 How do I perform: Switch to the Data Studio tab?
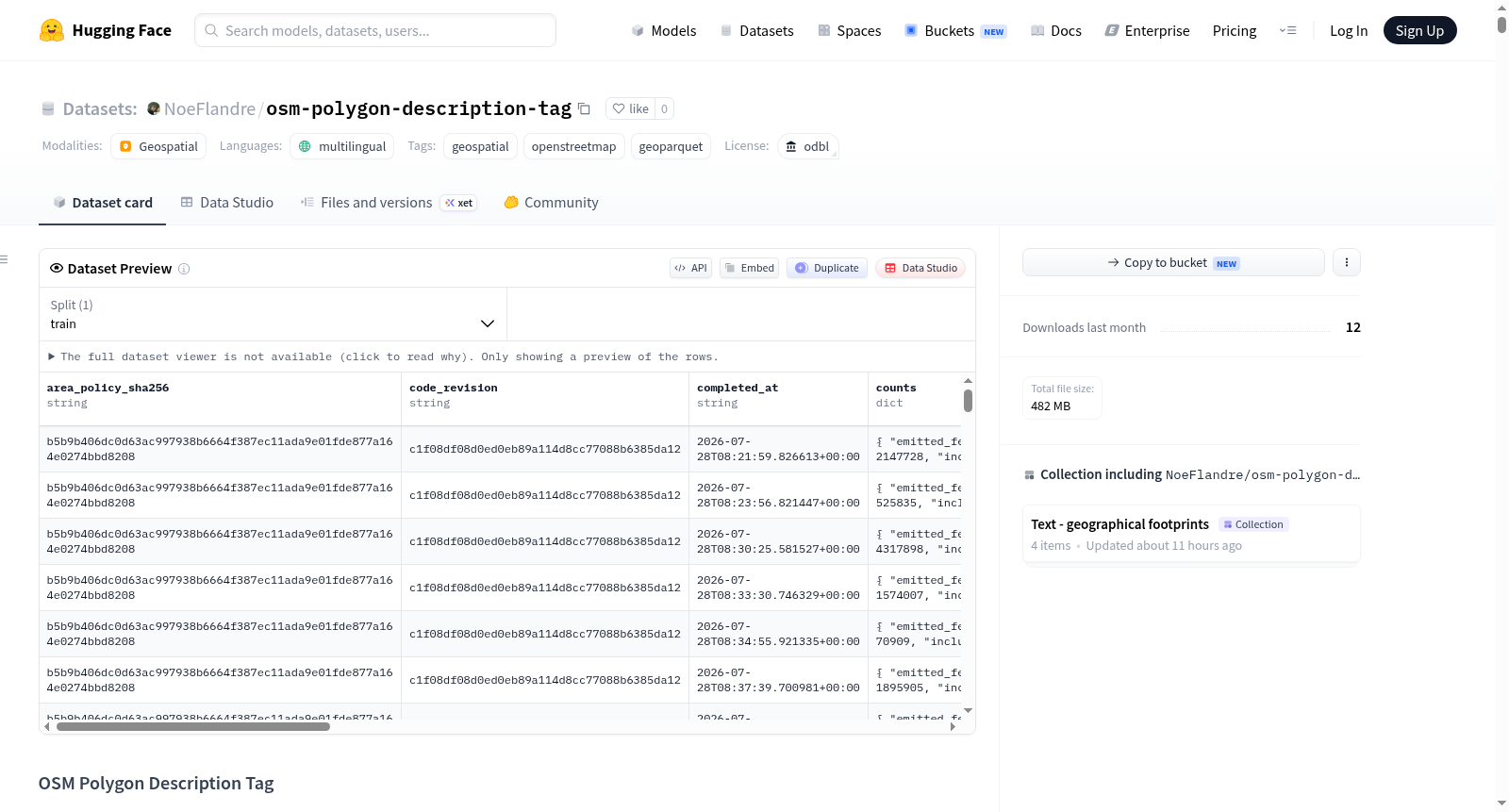coord(227,203)
